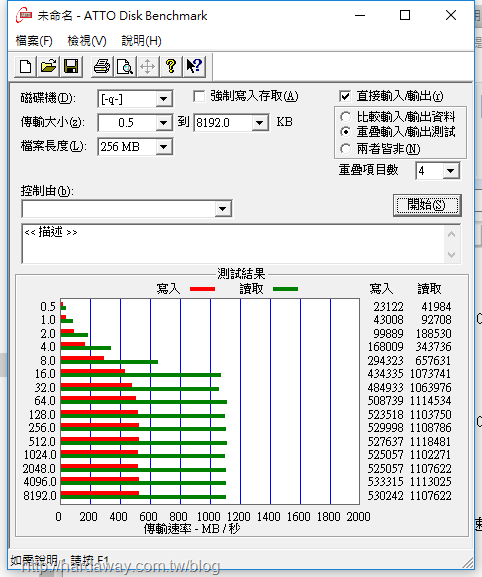The height and width of the screenshot is (577, 482).
Task: Open print preview toolbar icon
Action: 125,67
